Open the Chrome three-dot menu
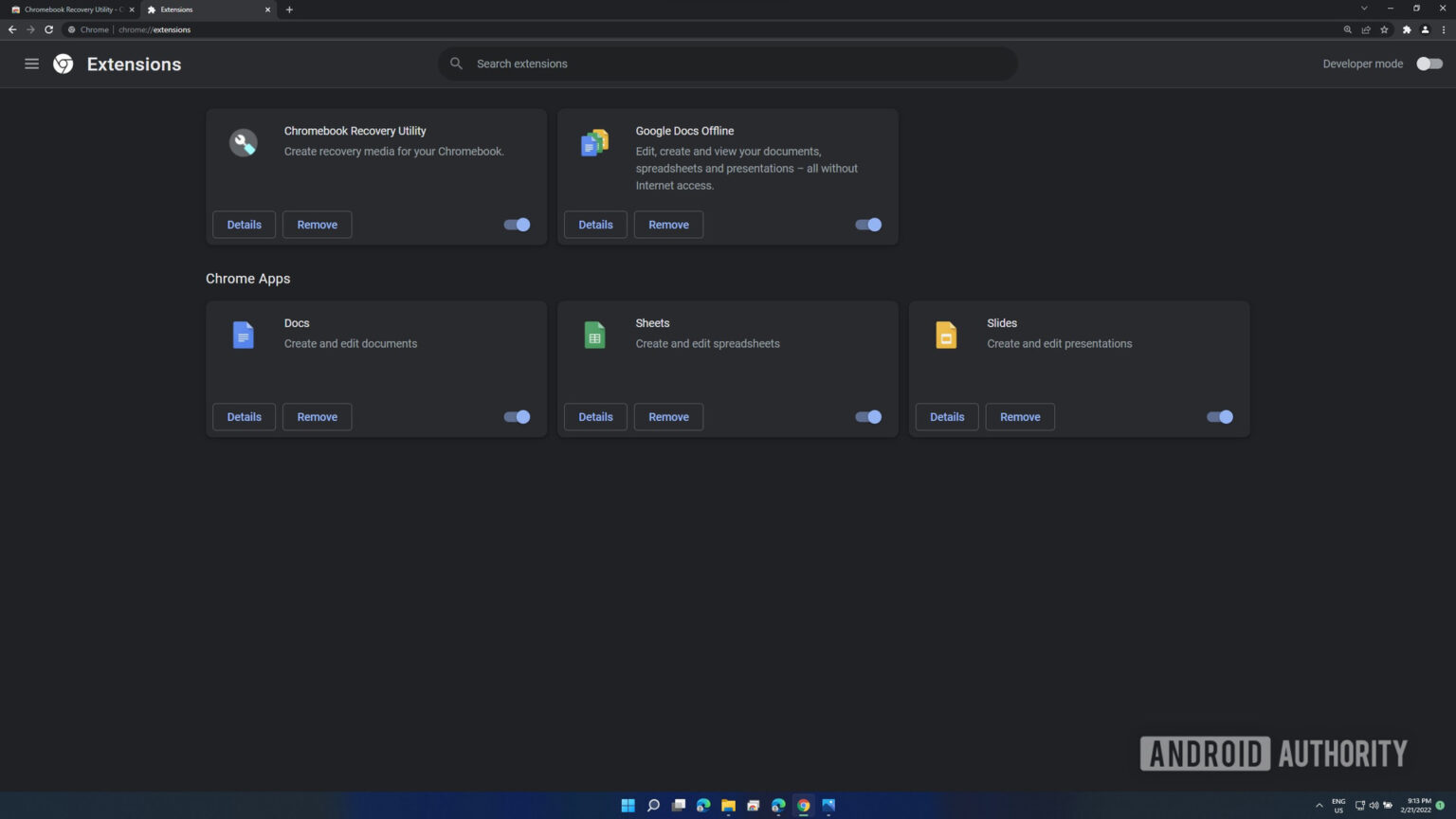Image resolution: width=1456 pixels, height=819 pixels. pos(1445,29)
